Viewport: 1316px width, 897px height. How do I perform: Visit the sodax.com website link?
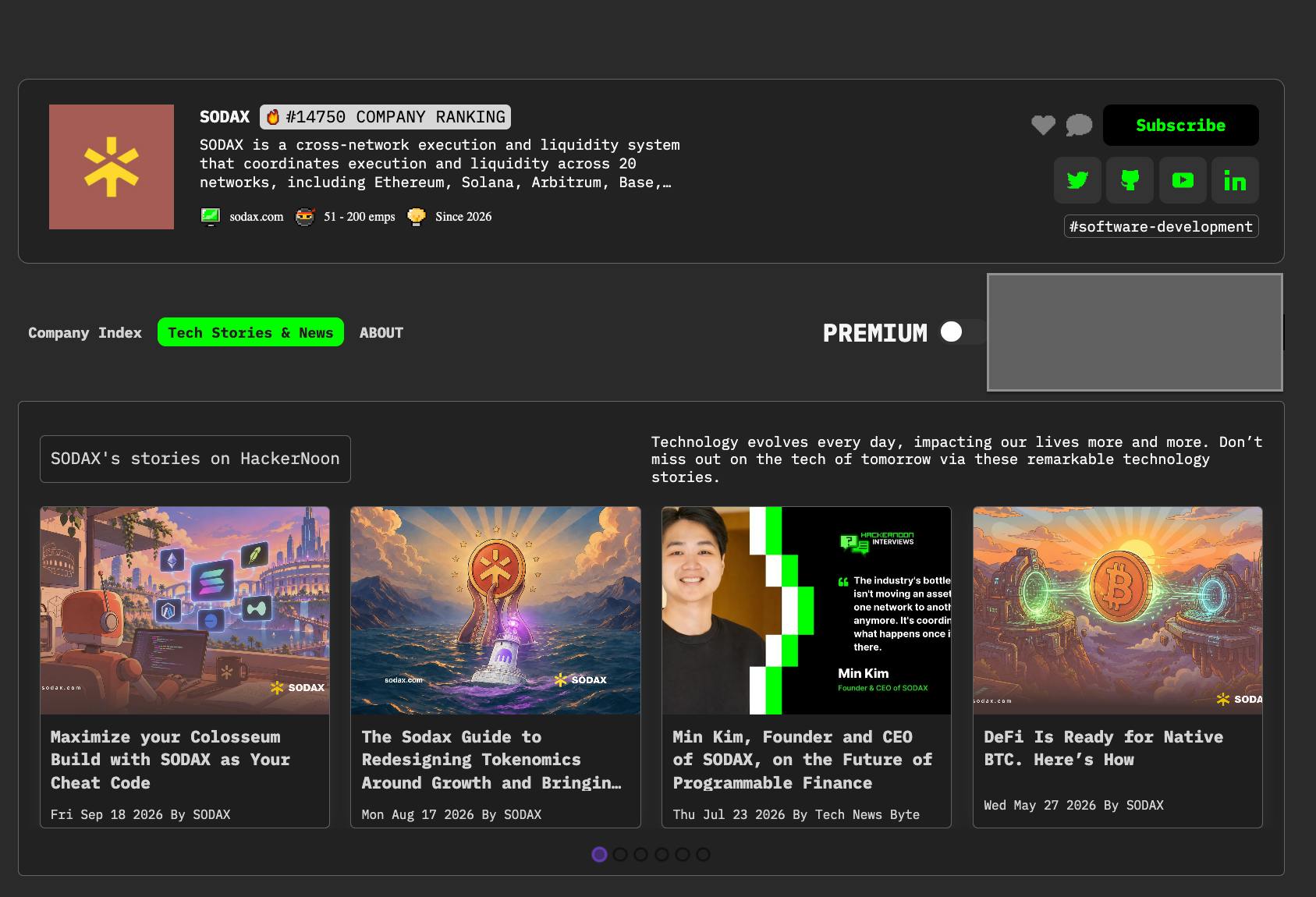click(x=257, y=217)
